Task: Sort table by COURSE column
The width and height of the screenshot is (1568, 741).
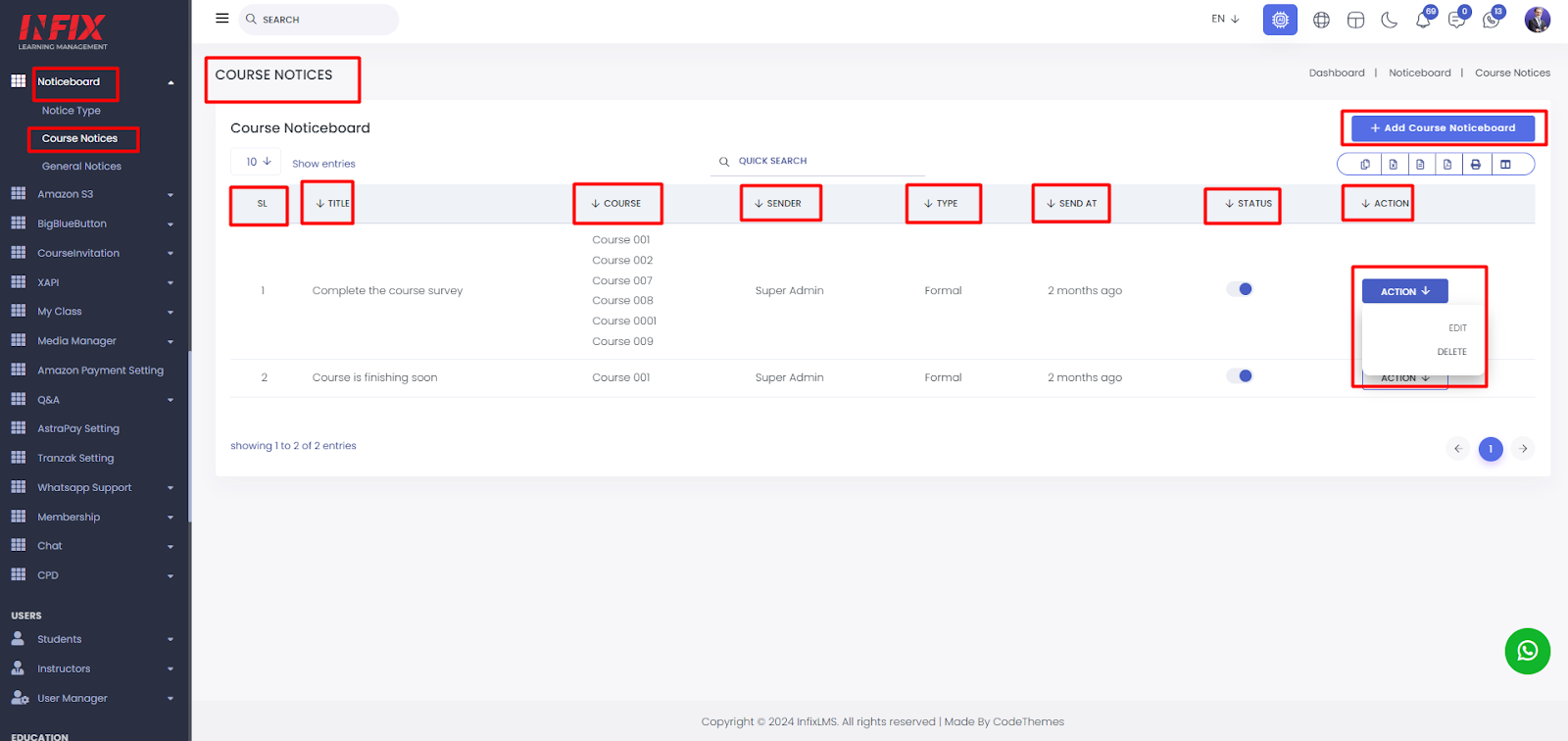Action: coord(615,204)
